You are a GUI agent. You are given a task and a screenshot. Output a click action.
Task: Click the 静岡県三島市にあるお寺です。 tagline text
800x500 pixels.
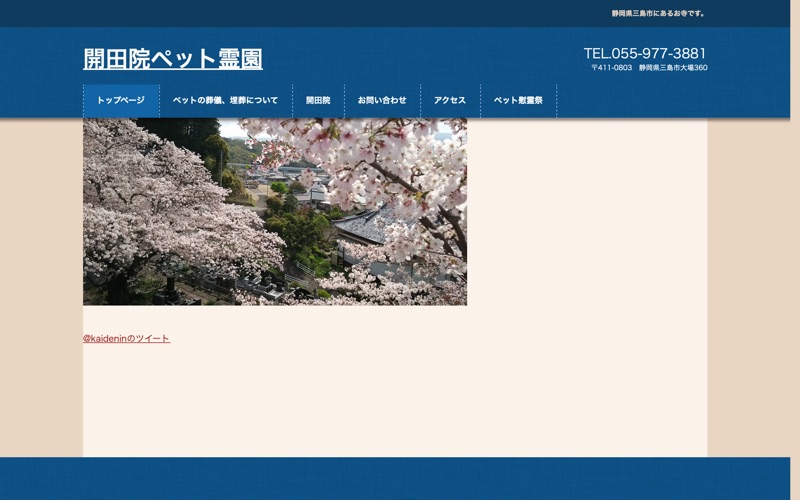tap(658, 14)
